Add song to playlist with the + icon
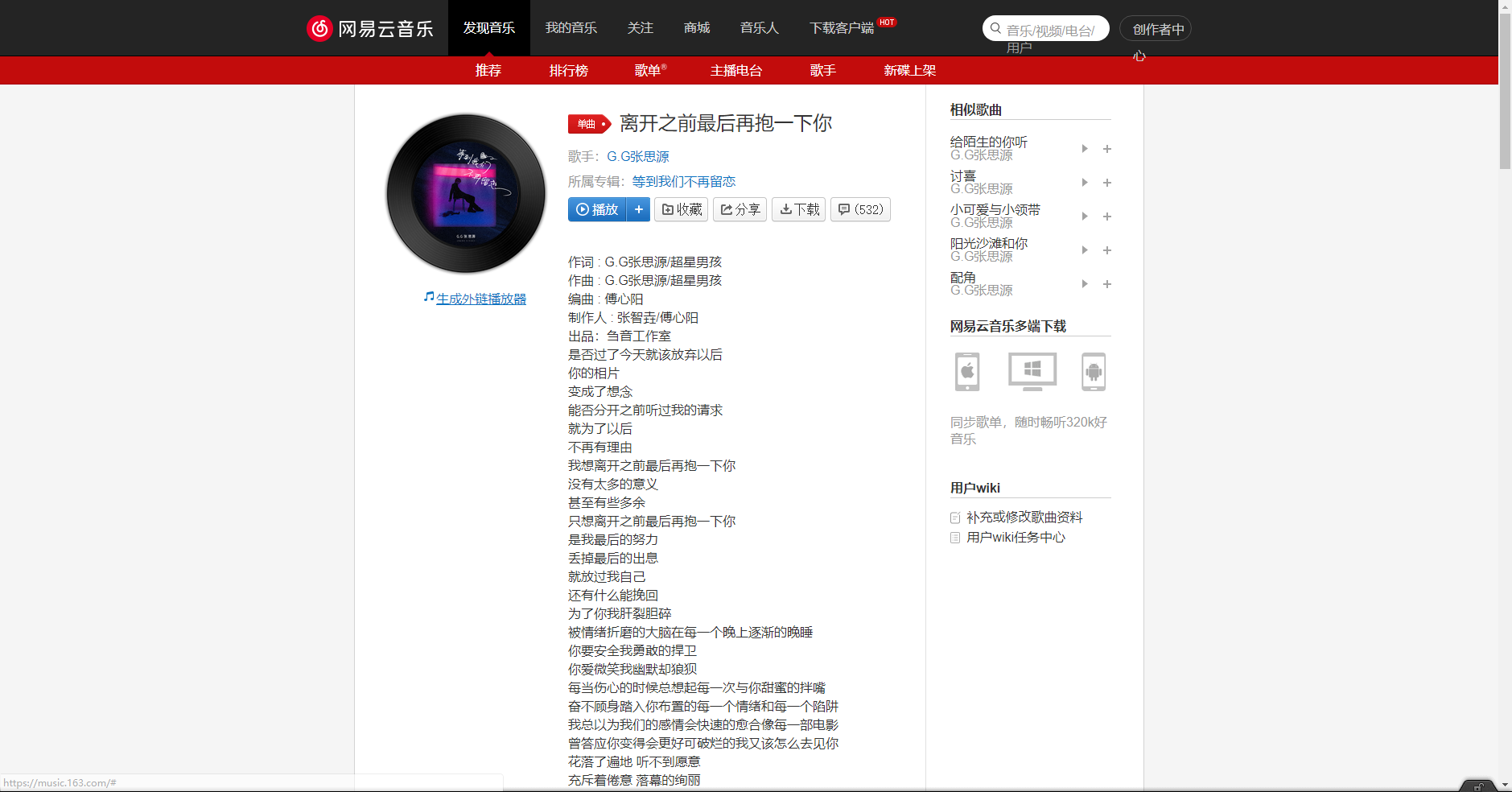The width and height of the screenshot is (1512, 792). pos(639,209)
